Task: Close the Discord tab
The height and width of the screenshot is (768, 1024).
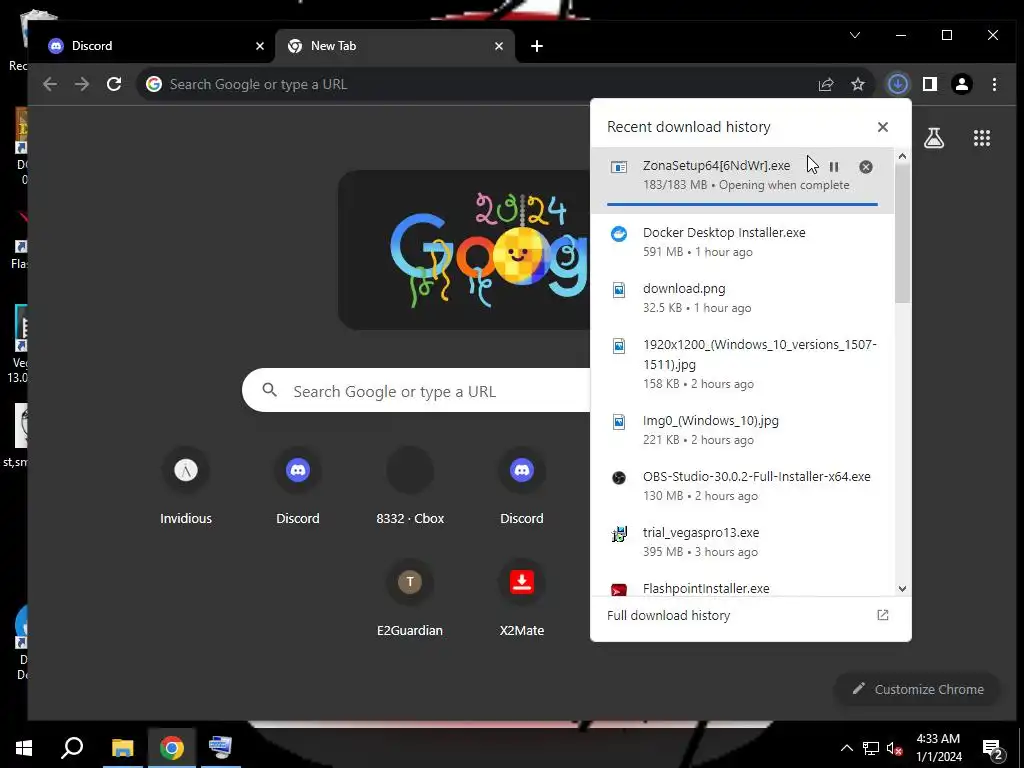Action: point(260,46)
